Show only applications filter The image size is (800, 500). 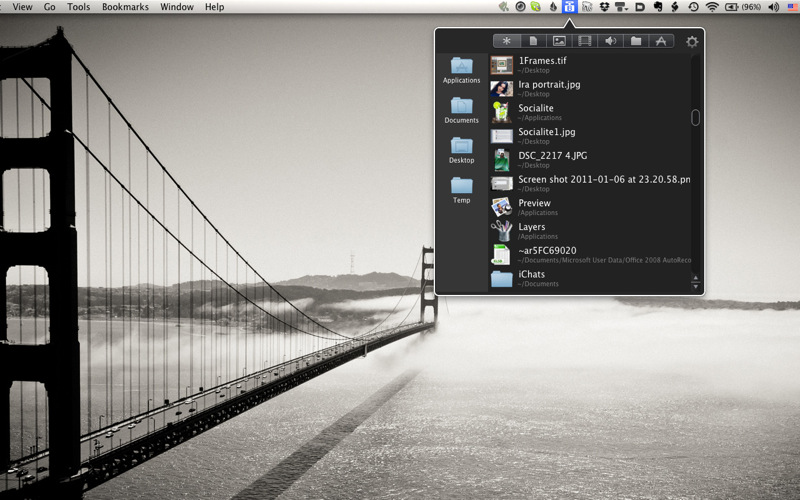(x=661, y=41)
